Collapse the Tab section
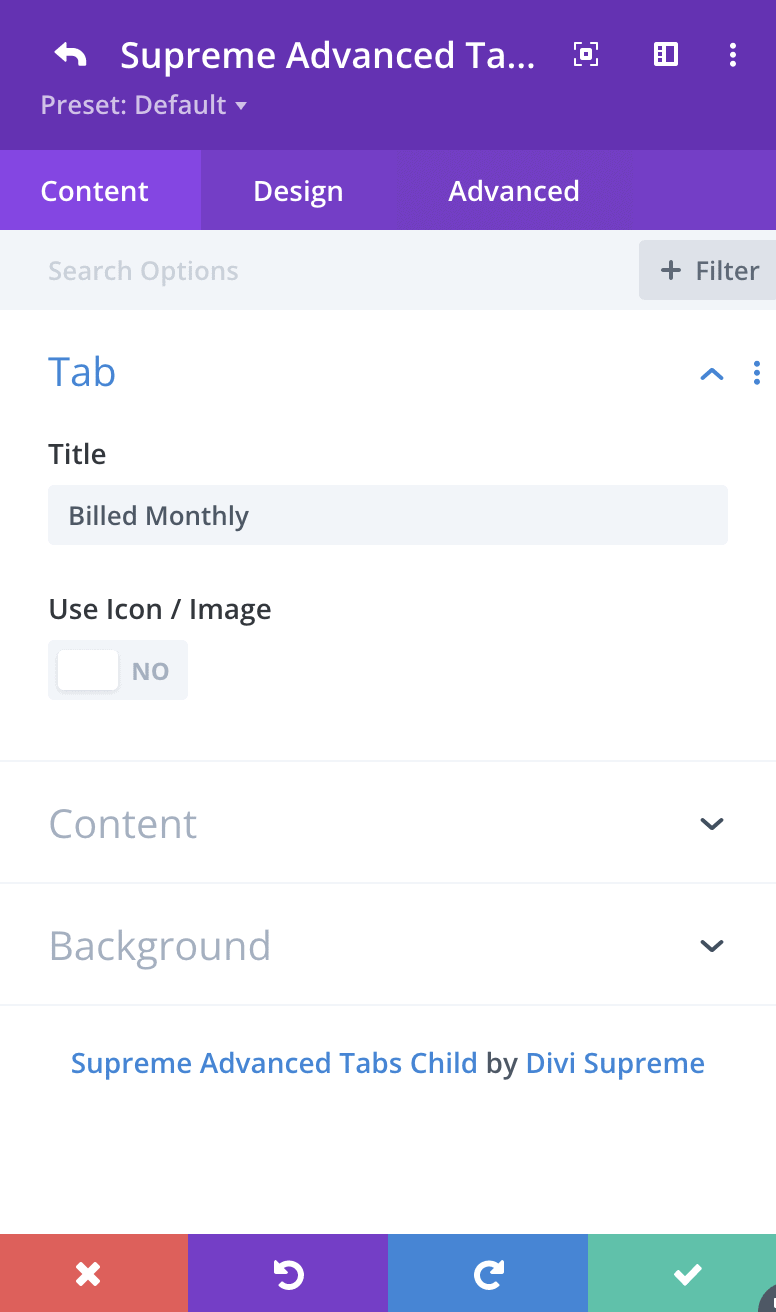The width and height of the screenshot is (776, 1312). point(712,374)
